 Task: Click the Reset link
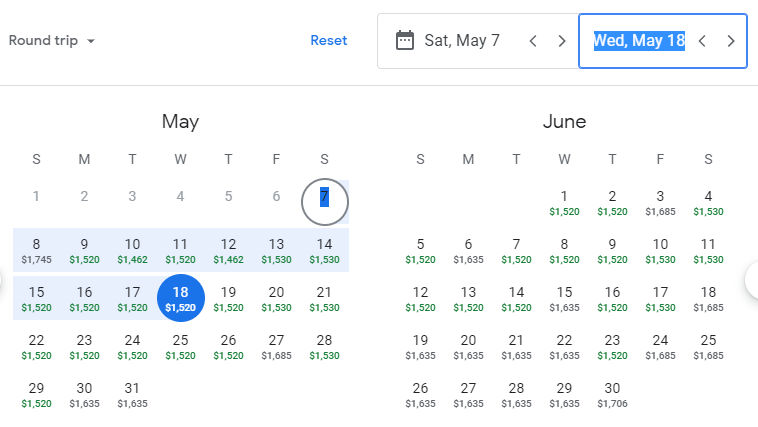point(329,41)
